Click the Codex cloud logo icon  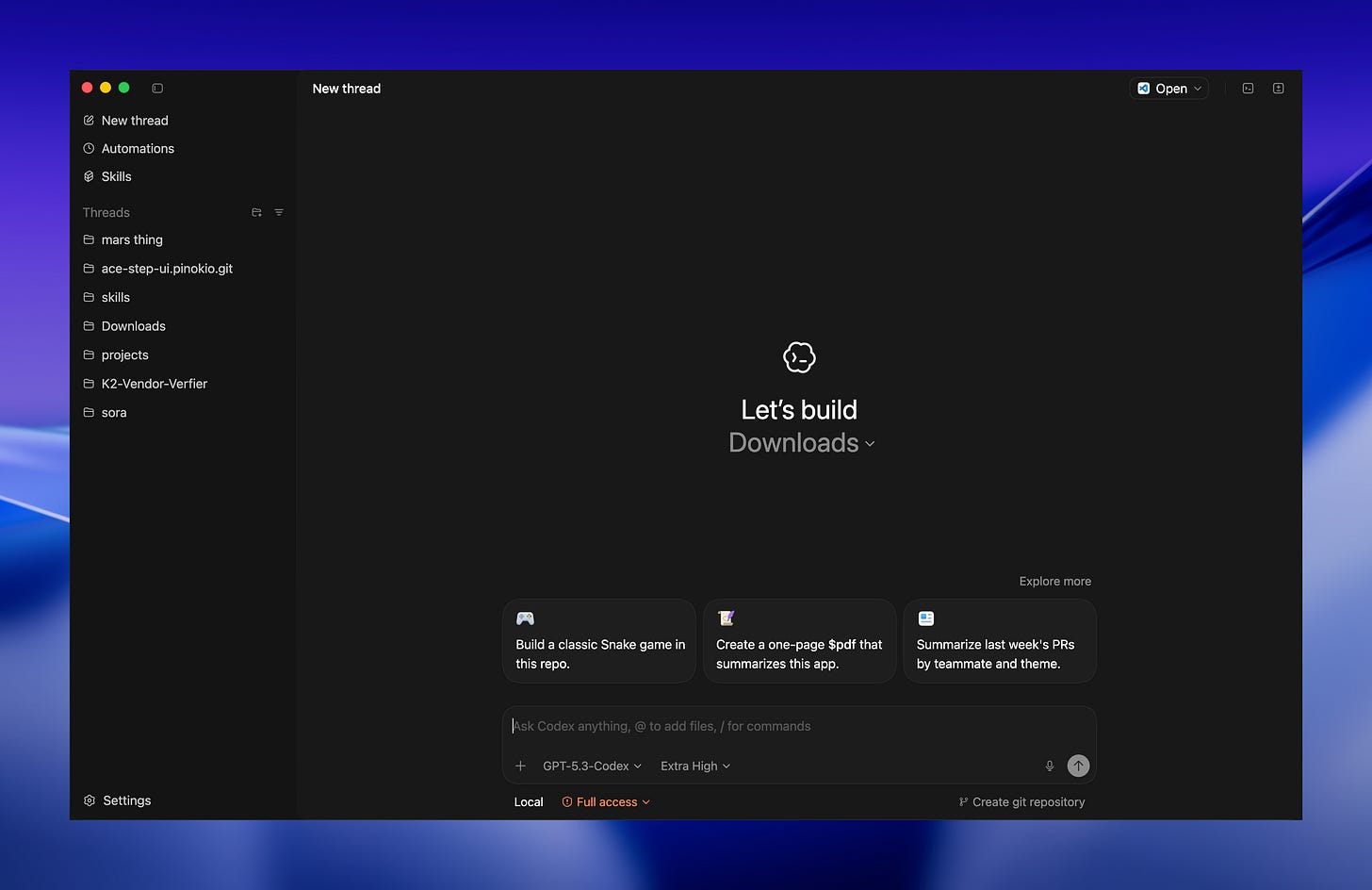[x=799, y=357]
